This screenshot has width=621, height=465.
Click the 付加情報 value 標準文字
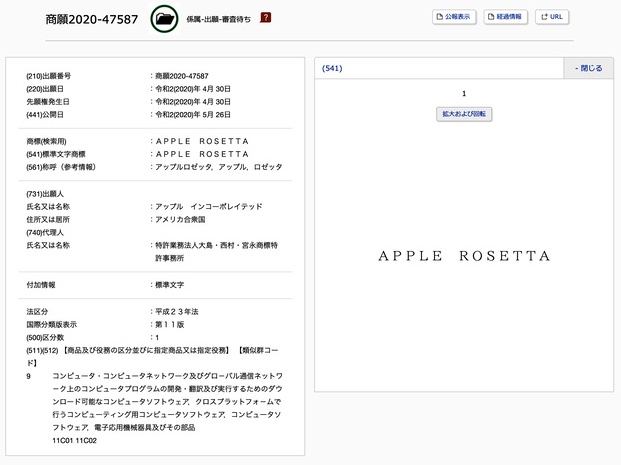(170, 285)
